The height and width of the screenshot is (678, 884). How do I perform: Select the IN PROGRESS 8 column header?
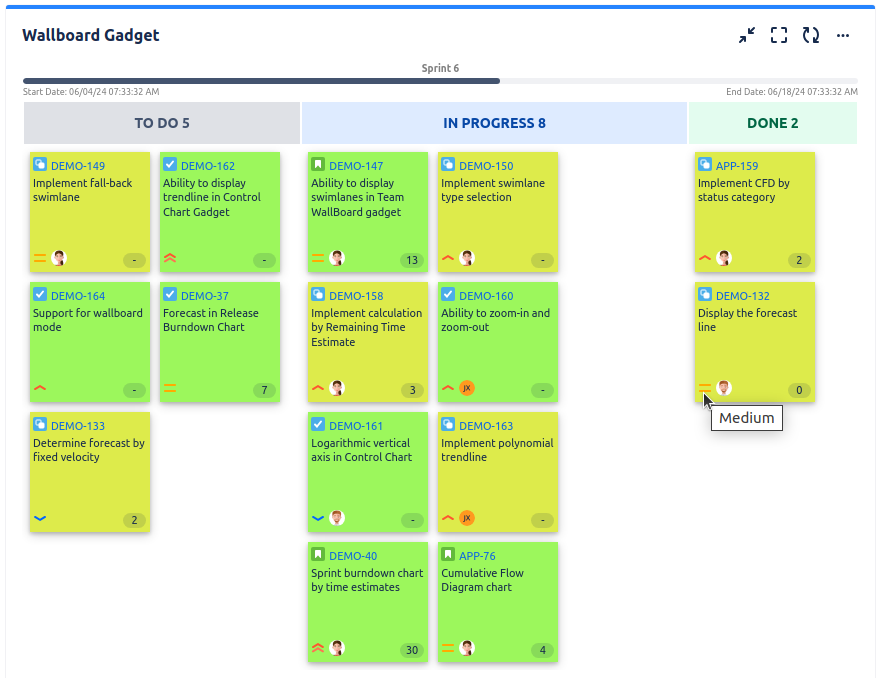(x=494, y=123)
